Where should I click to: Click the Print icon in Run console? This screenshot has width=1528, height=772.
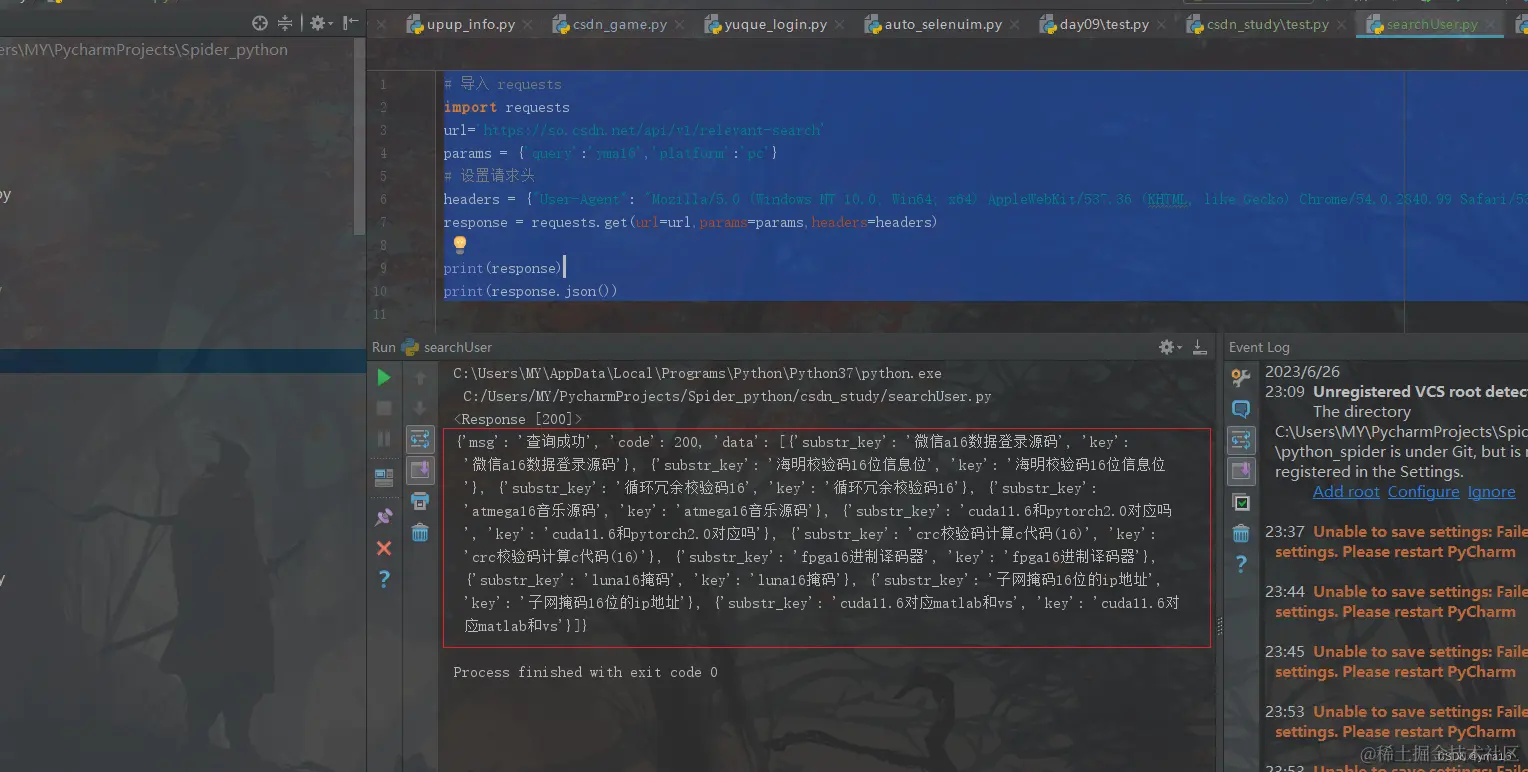[420, 501]
